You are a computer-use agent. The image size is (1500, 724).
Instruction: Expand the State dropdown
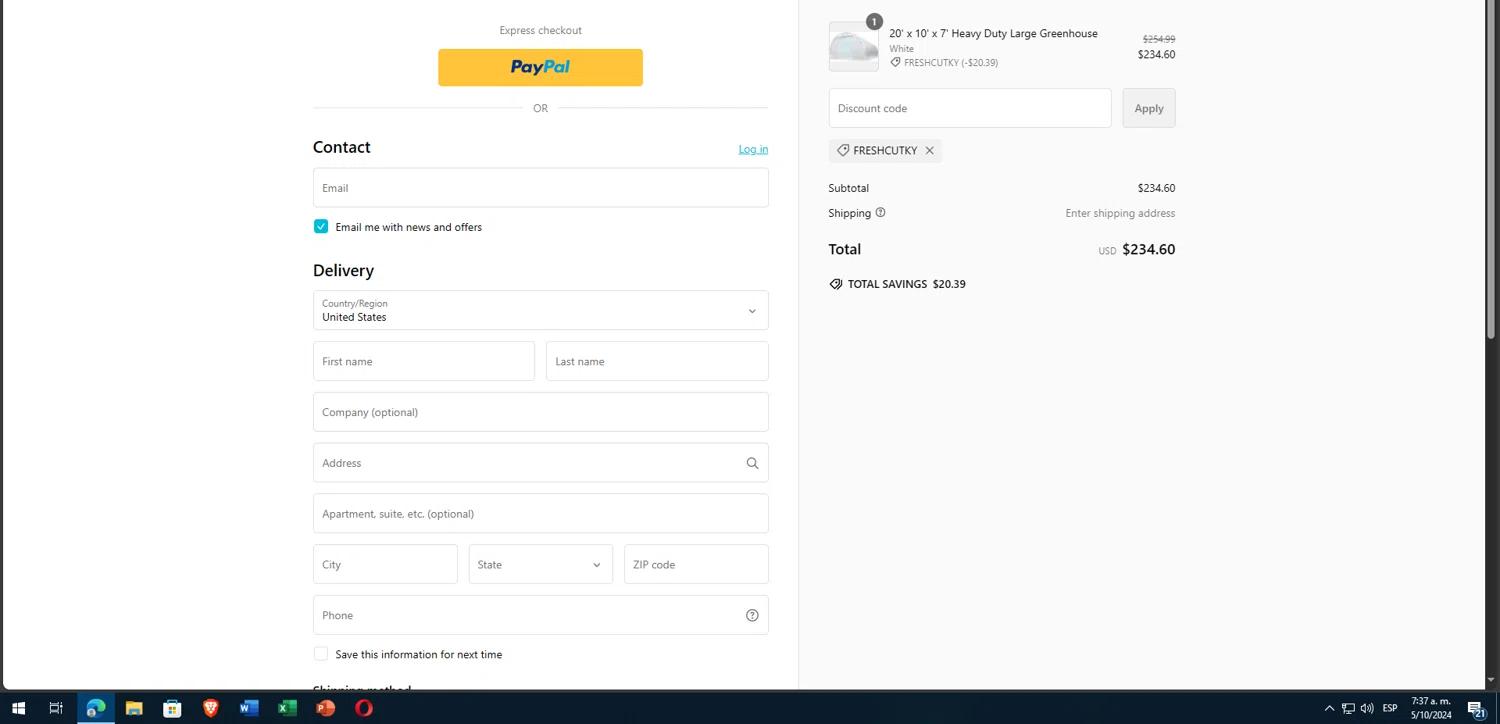click(540, 565)
